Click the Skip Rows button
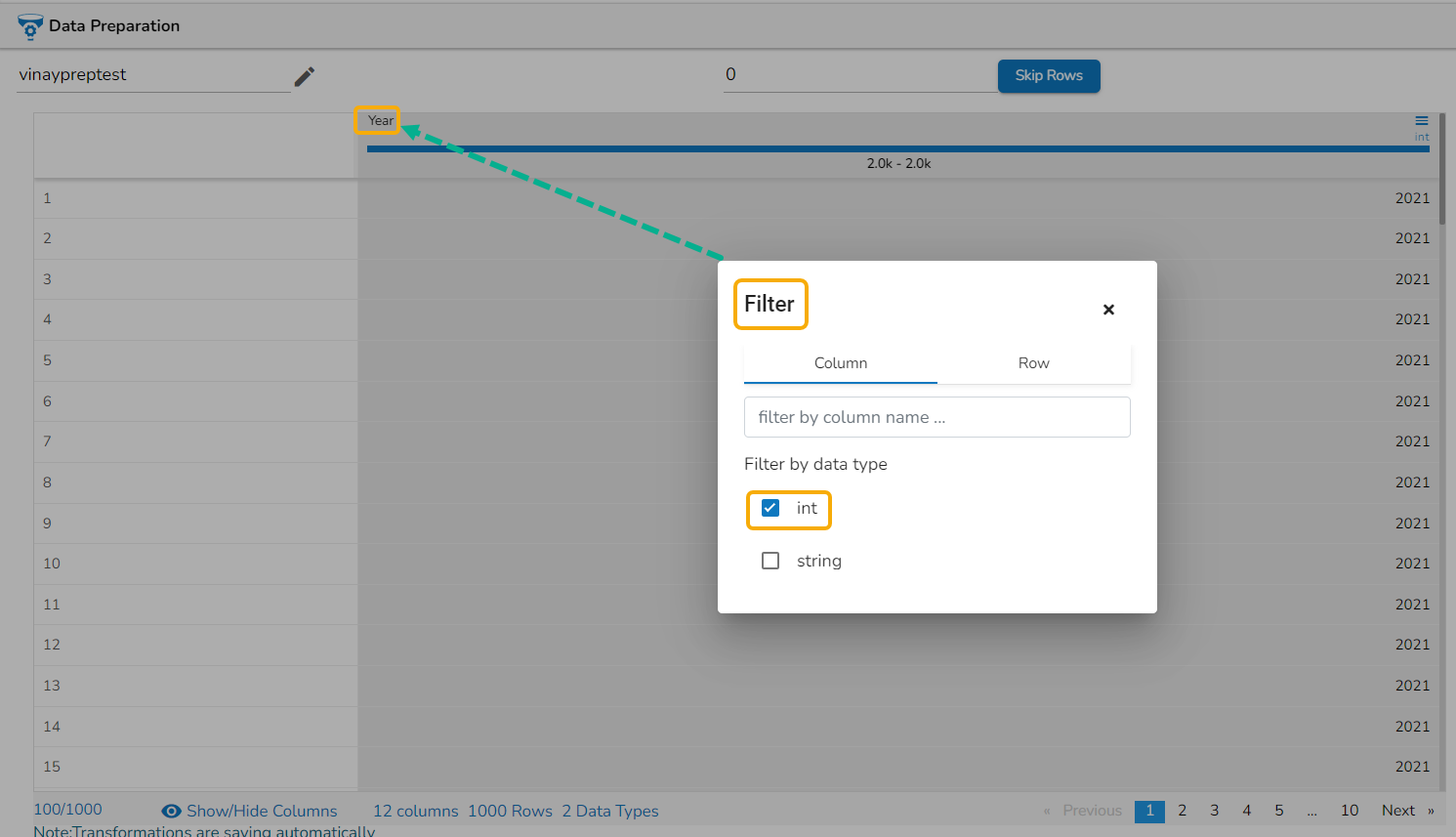1456x837 pixels. pyautogui.click(x=1049, y=75)
